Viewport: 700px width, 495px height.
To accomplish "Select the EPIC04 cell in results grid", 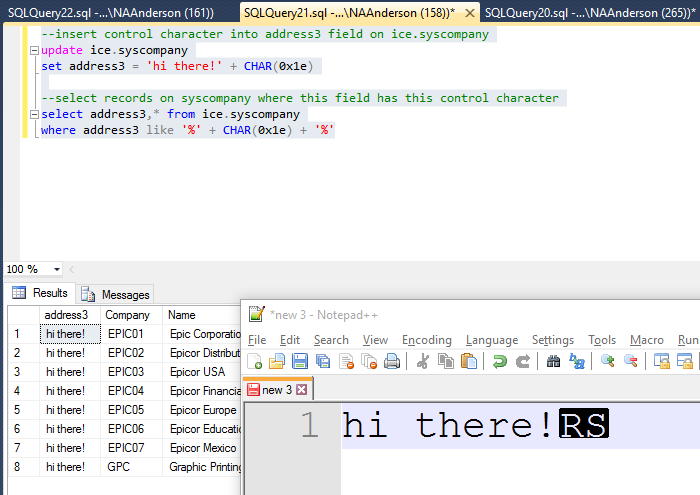I will point(126,391).
